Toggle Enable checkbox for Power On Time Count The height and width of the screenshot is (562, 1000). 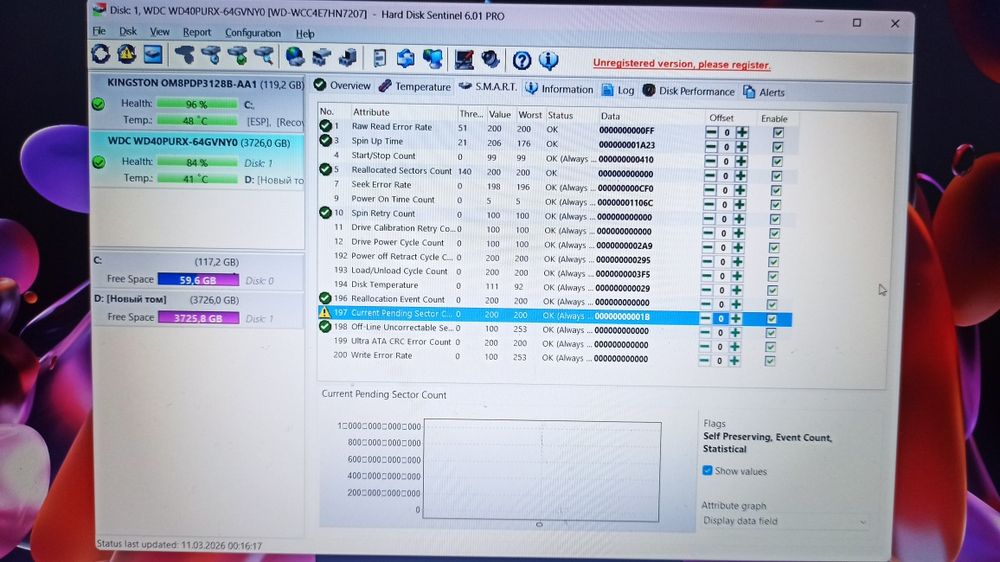point(776,205)
